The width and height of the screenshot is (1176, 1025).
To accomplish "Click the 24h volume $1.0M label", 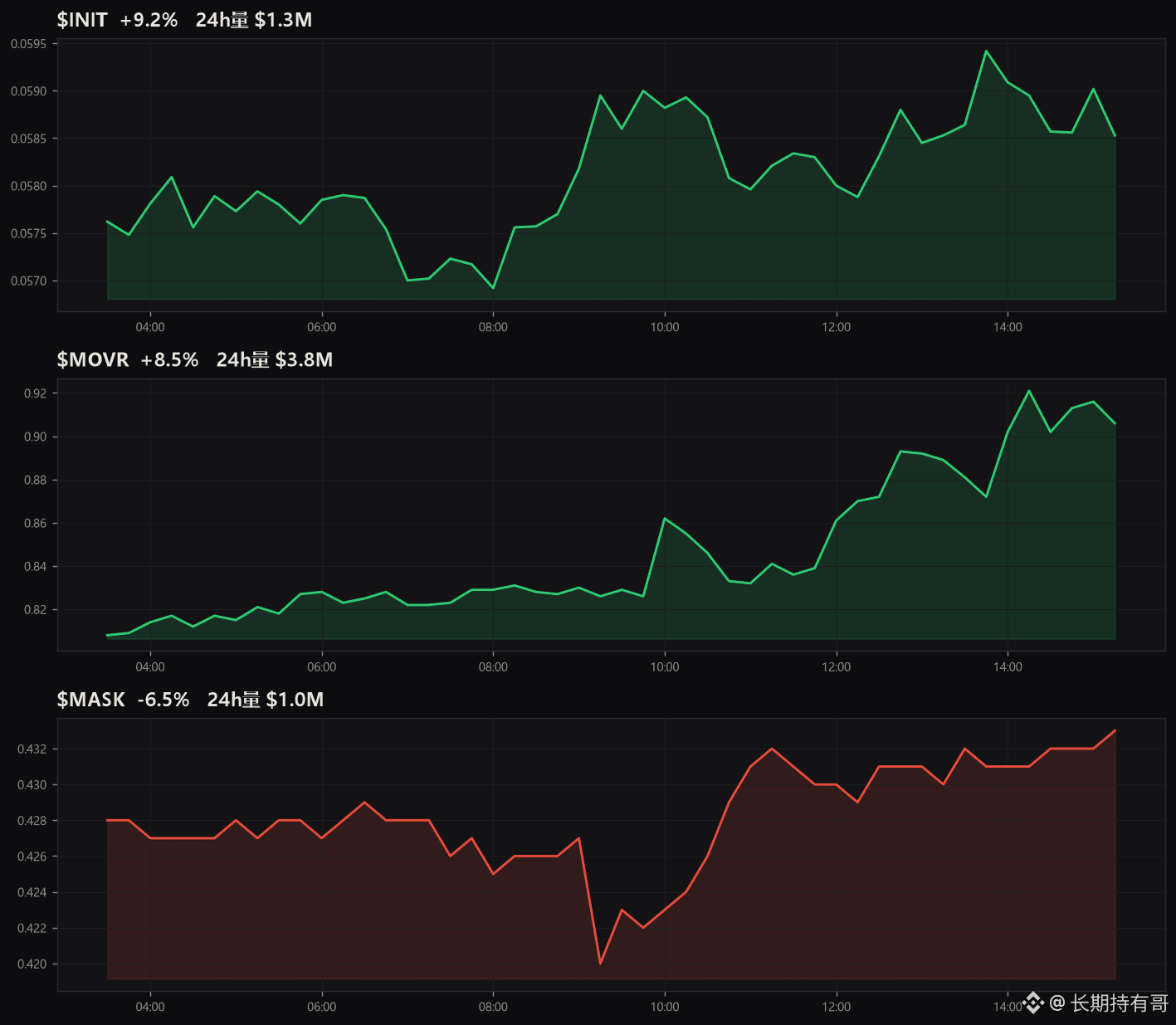I will tap(266, 700).
